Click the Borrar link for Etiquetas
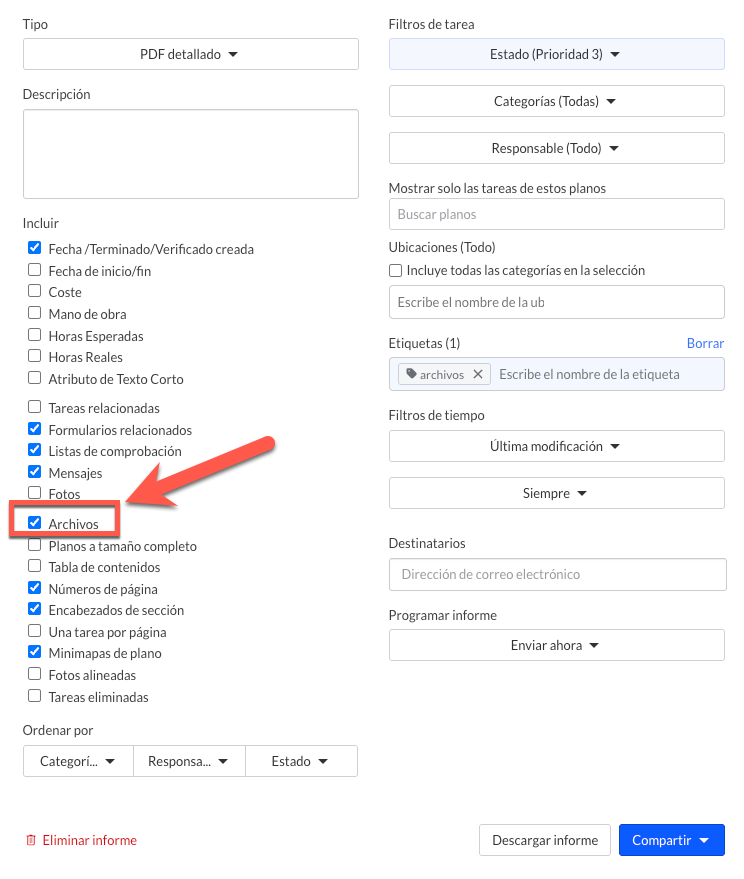The image size is (744, 879). coord(705,343)
